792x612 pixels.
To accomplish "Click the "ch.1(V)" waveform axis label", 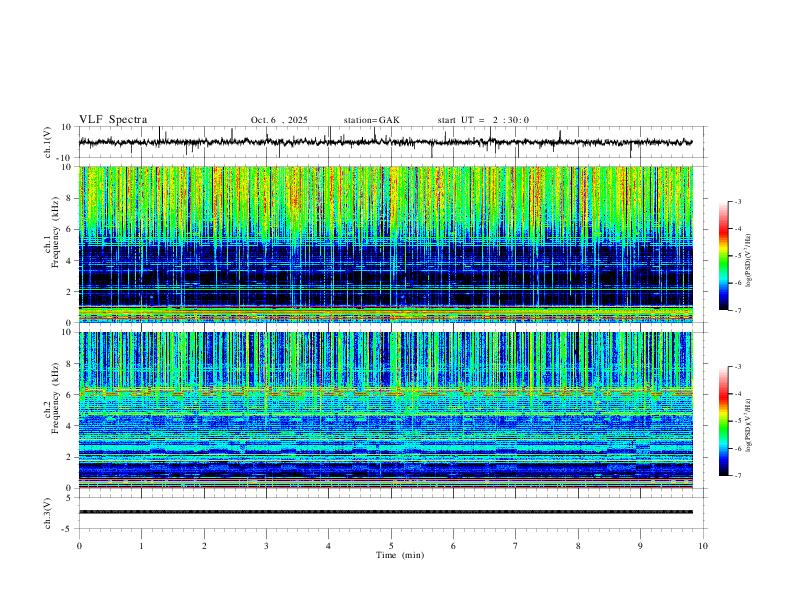I will 48,142.
